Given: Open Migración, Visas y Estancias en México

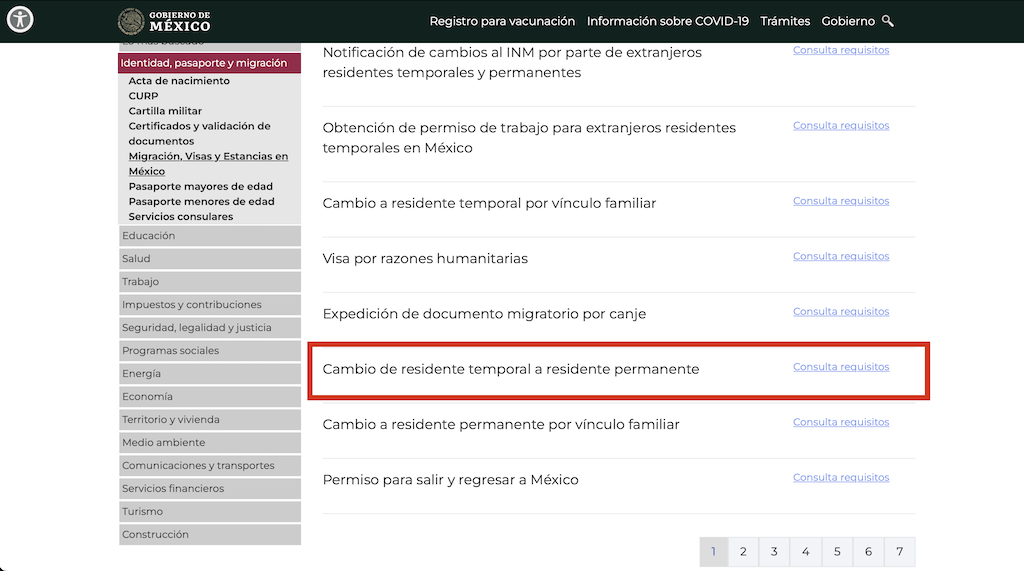Looking at the screenshot, I should [208, 163].
